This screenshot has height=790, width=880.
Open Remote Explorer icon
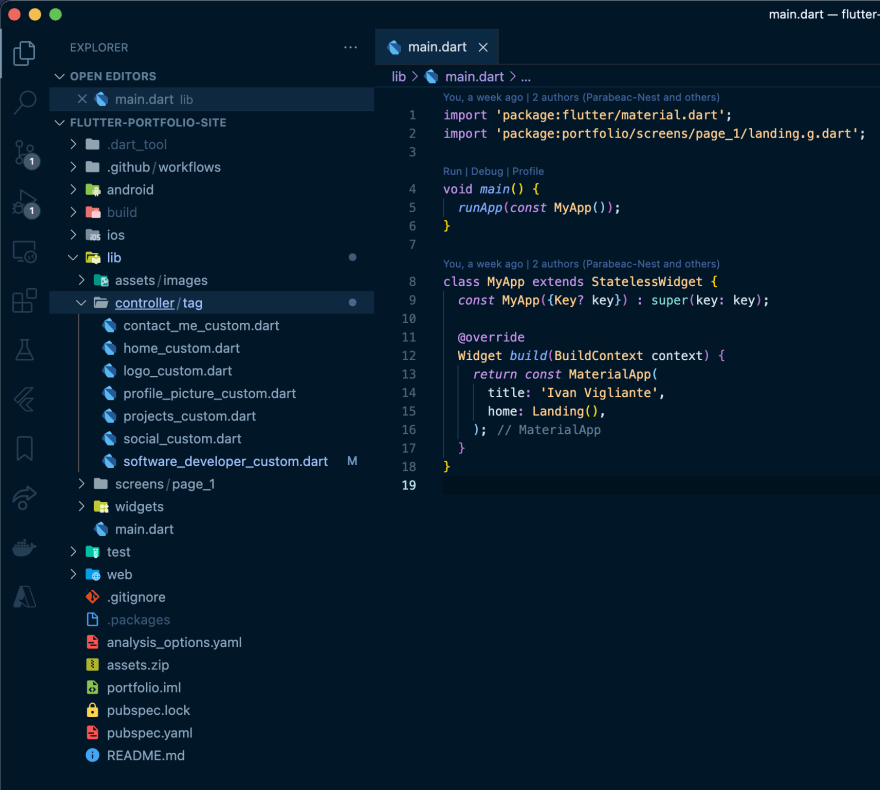pos(24,252)
